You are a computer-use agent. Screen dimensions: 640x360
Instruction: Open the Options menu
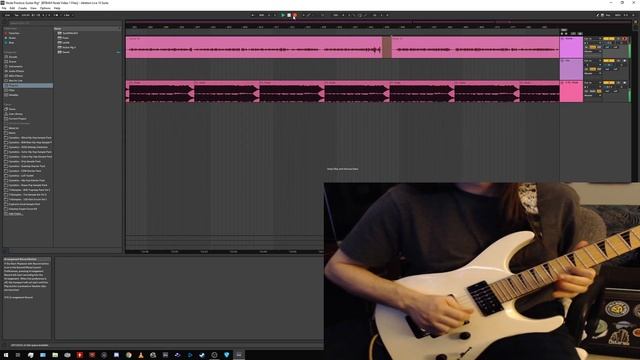[45, 8]
